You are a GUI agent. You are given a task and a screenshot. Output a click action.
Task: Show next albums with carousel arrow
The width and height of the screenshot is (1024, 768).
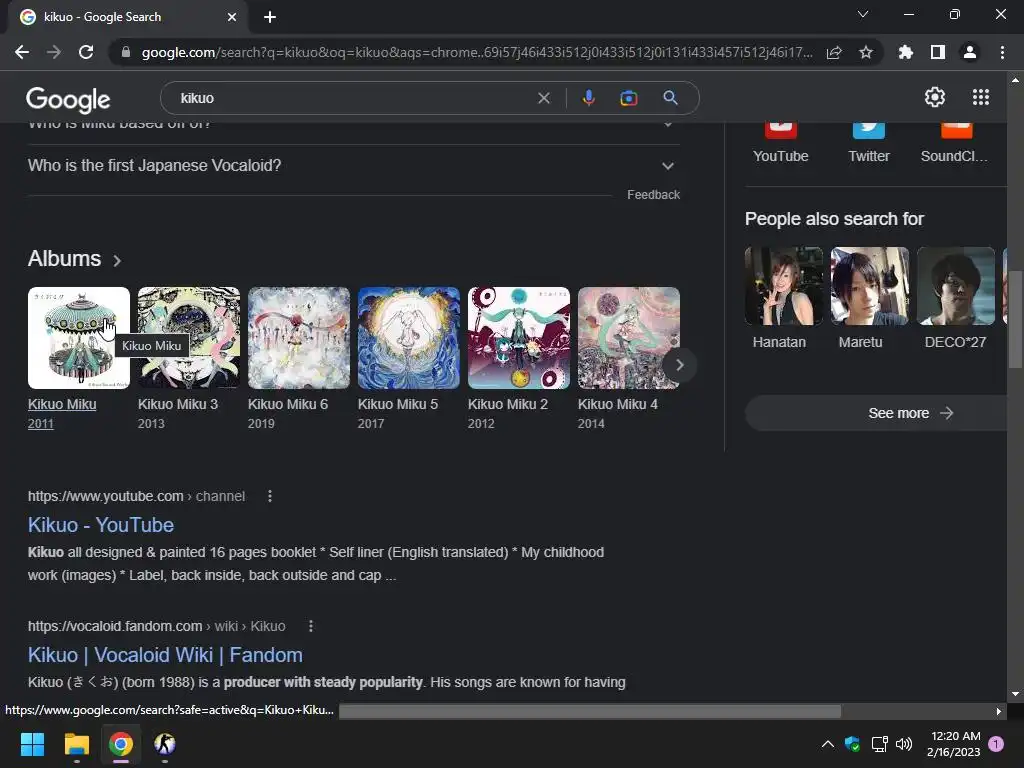(x=679, y=364)
